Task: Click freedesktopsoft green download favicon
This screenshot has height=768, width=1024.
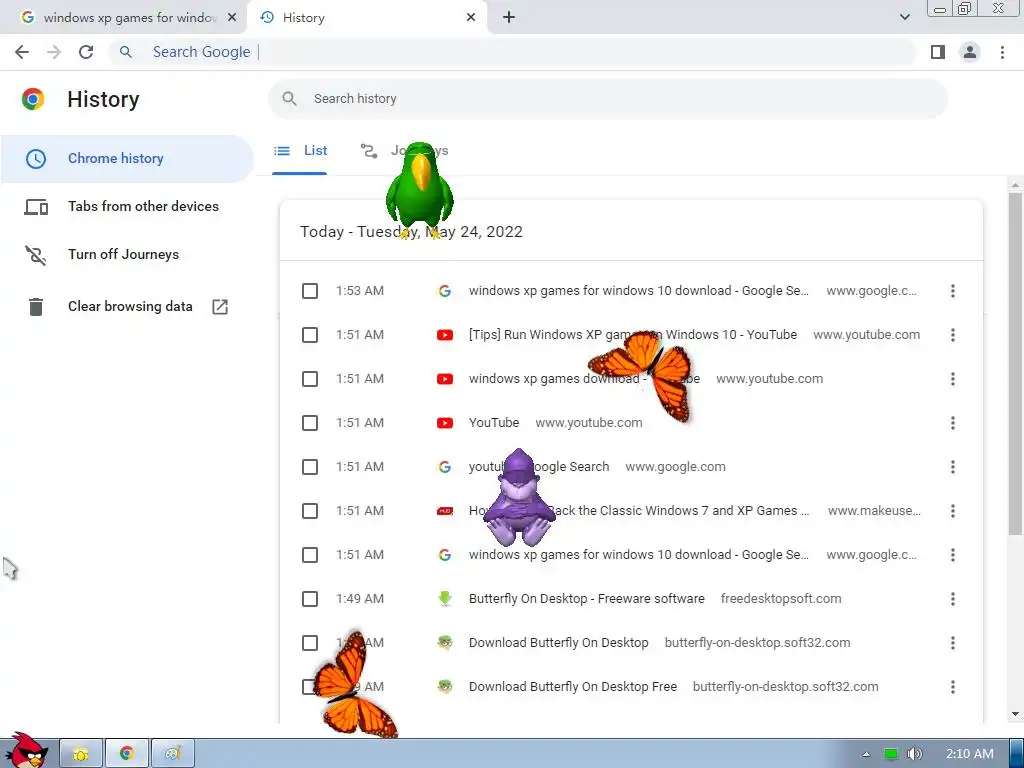Action: pos(445,599)
